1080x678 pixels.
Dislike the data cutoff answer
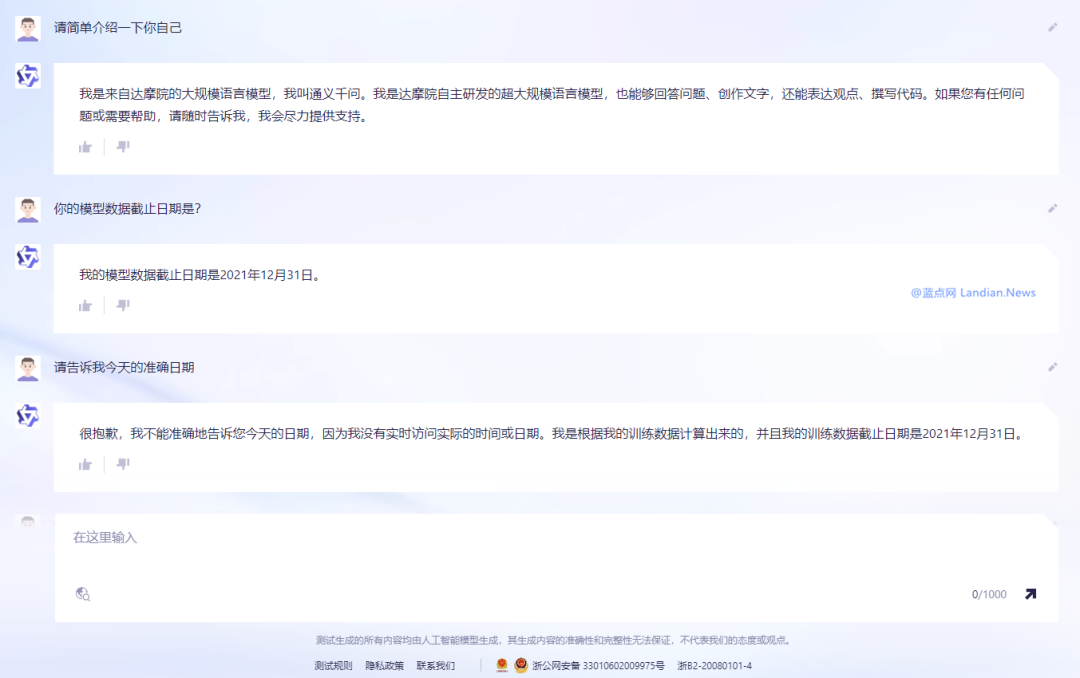click(122, 304)
